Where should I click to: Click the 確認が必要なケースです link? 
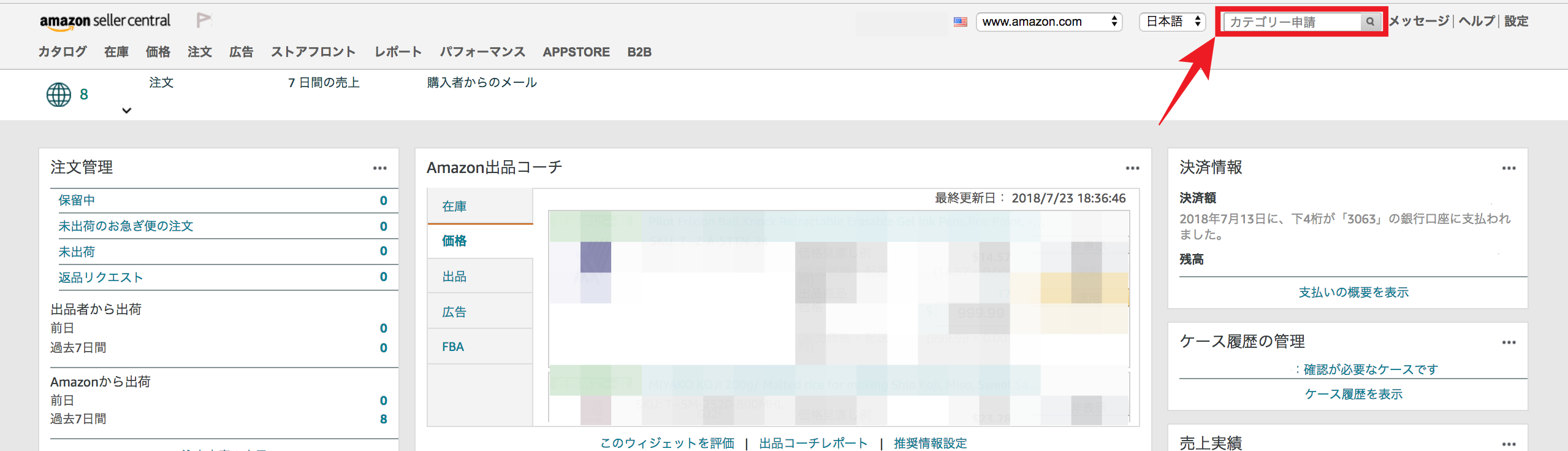tap(1371, 369)
